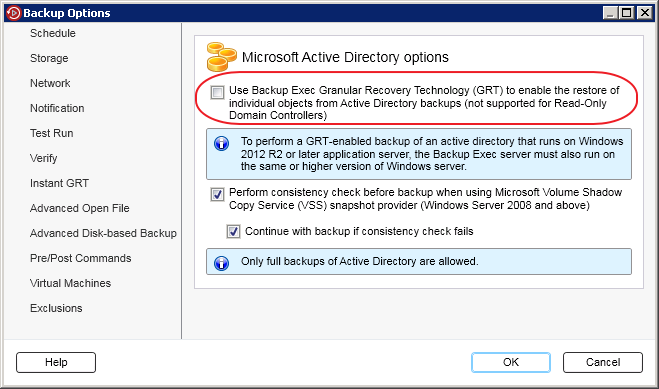Select Test Run options

click(52, 133)
